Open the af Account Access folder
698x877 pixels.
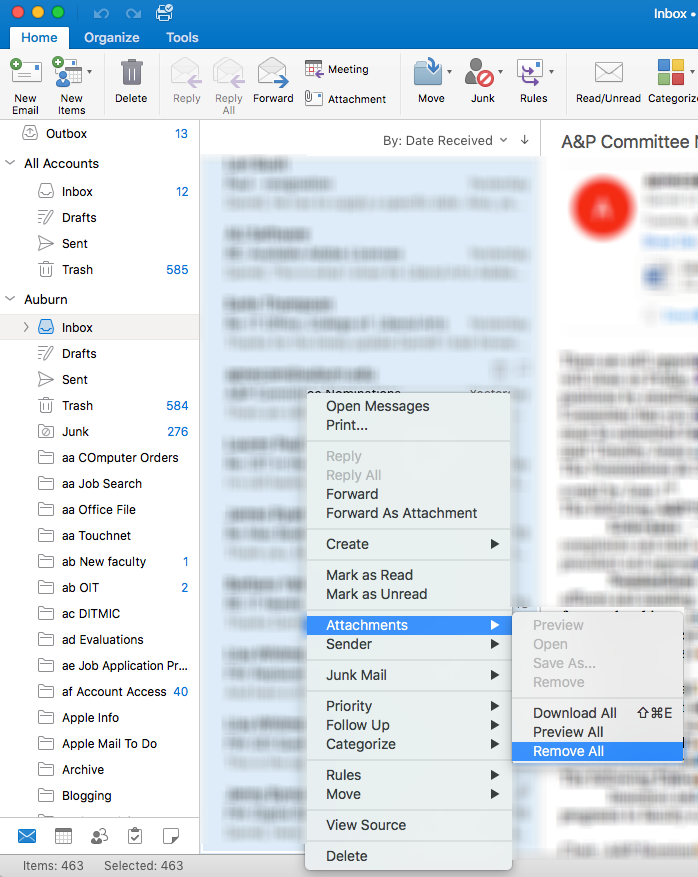pyautogui.click(x=100, y=692)
